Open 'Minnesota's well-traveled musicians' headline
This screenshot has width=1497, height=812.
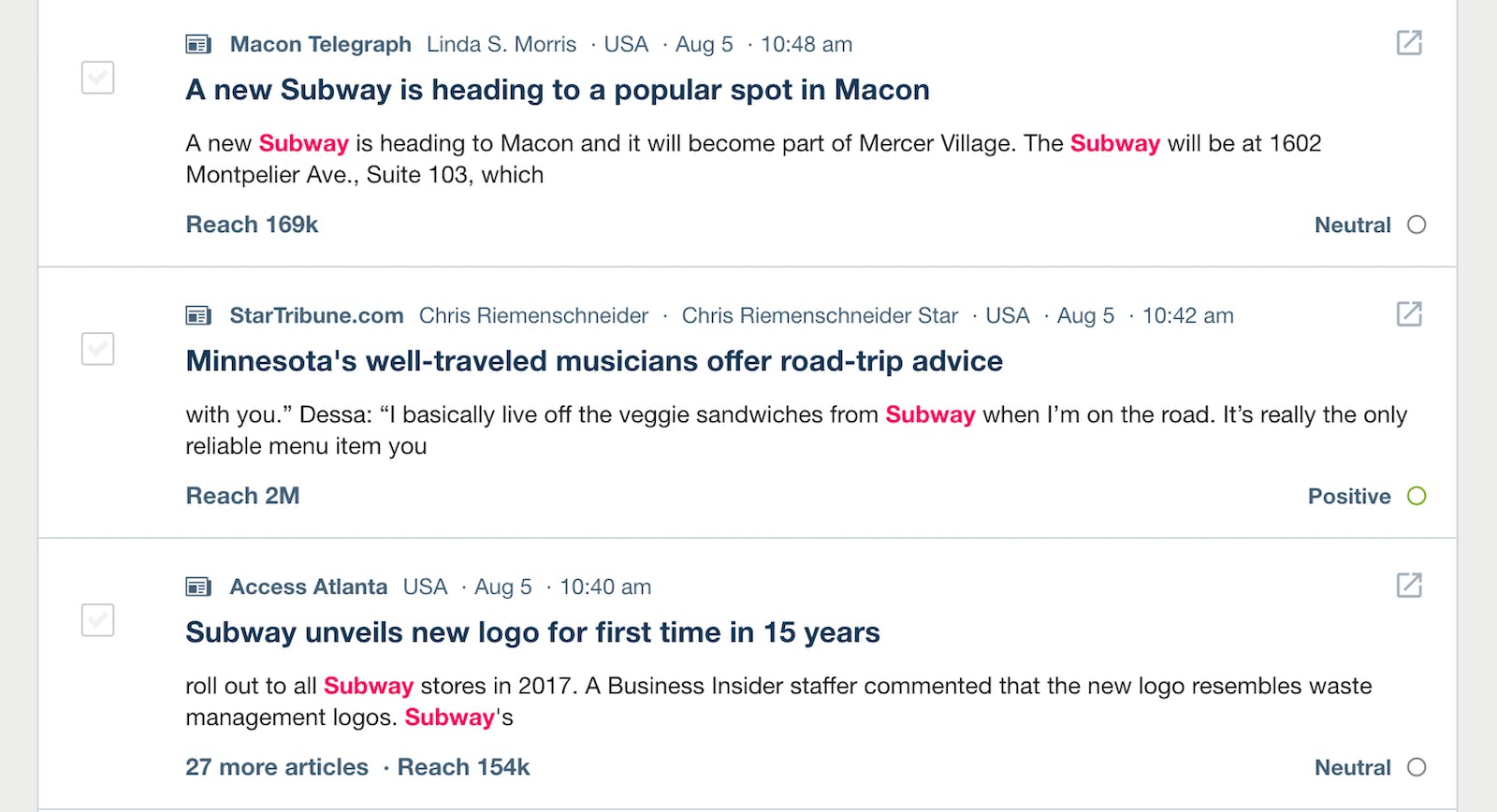coord(594,361)
